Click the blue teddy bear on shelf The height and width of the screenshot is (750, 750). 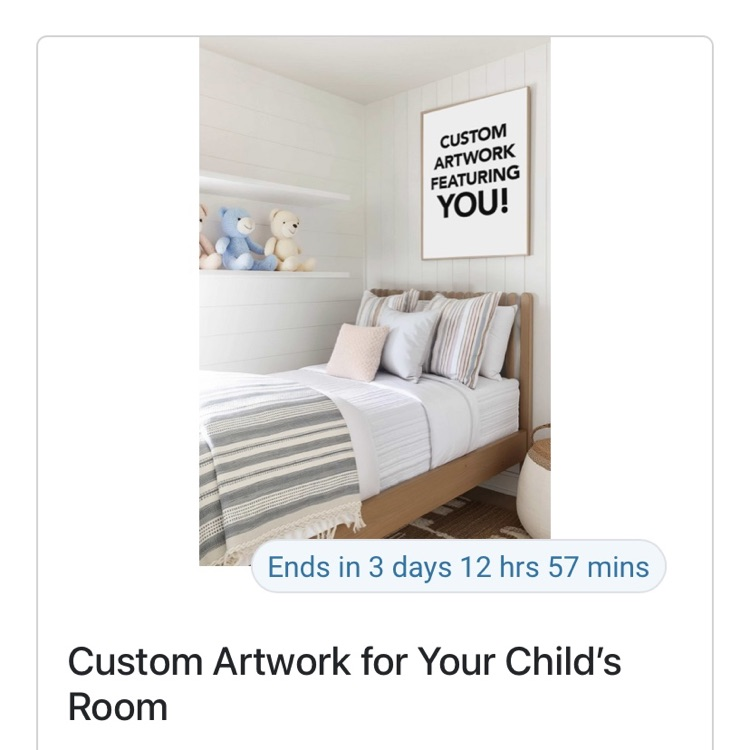243,239
